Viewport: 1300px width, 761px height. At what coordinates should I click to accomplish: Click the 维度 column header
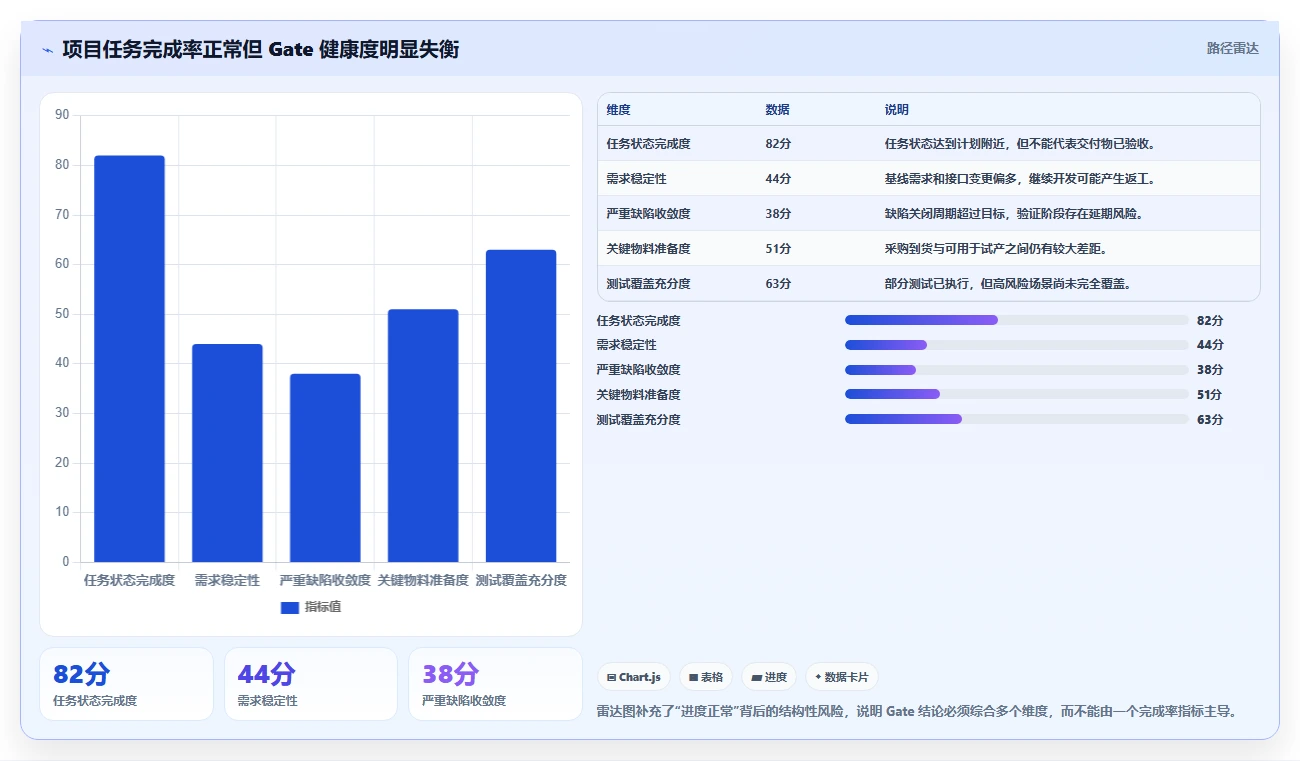coord(618,110)
